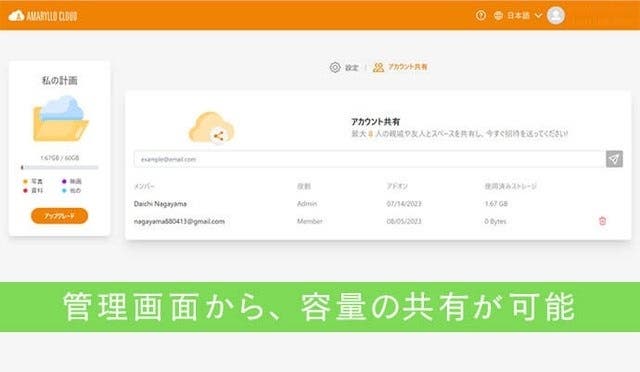Click the メンバー column header

(x=144, y=186)
